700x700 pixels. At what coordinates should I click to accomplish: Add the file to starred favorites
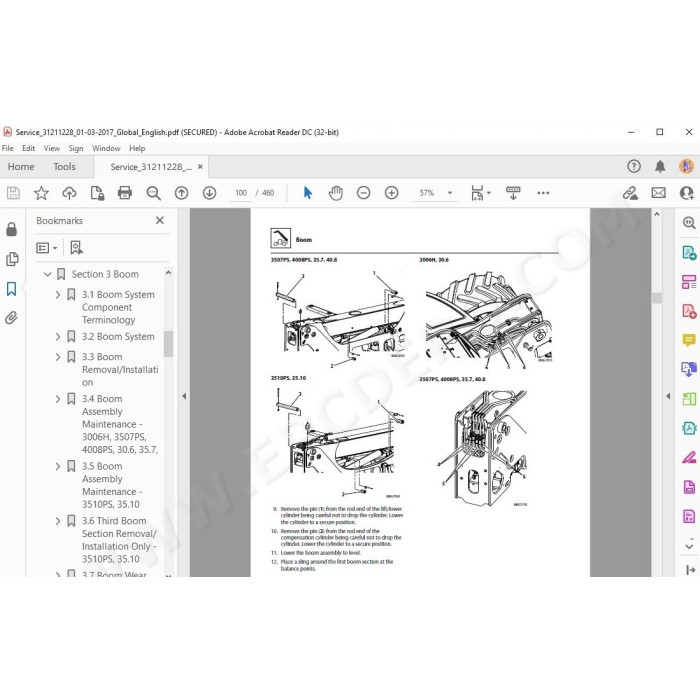click(x=41, y=193)
